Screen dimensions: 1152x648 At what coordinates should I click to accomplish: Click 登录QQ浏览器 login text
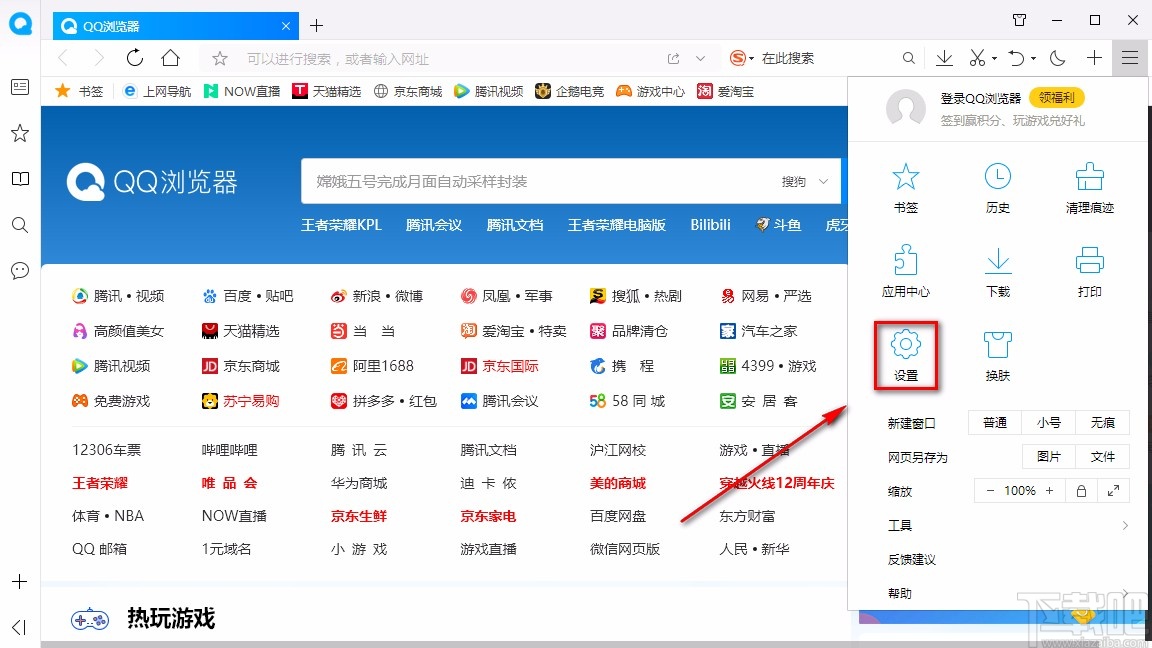pos(980,98)
